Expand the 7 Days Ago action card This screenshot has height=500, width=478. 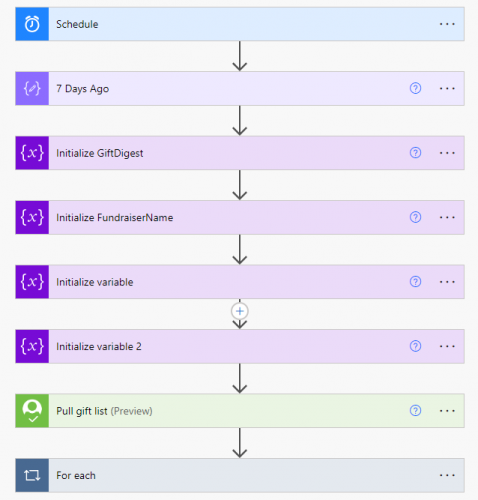240,88
